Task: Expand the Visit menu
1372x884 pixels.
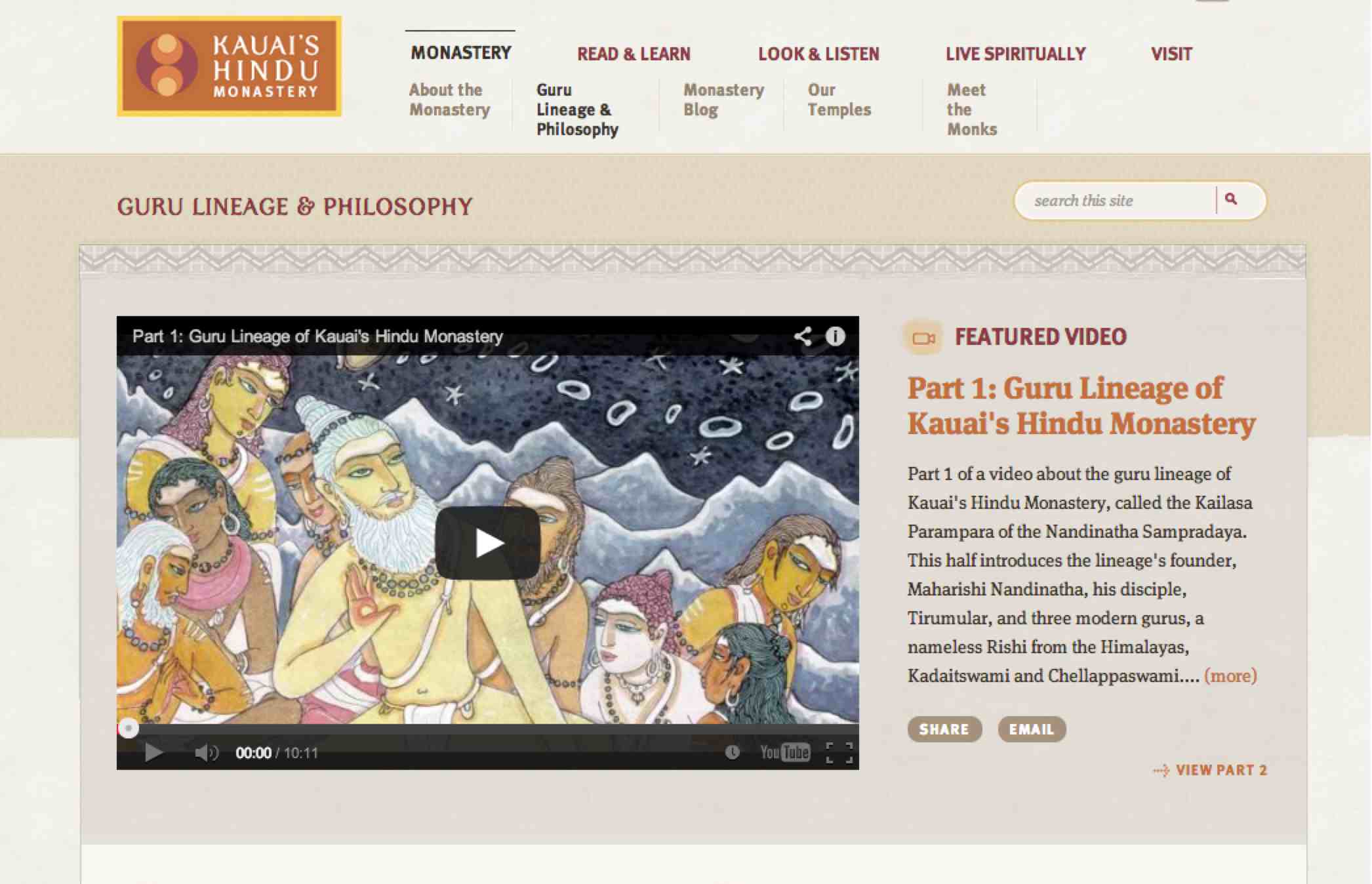Action: pos(1171,54)
